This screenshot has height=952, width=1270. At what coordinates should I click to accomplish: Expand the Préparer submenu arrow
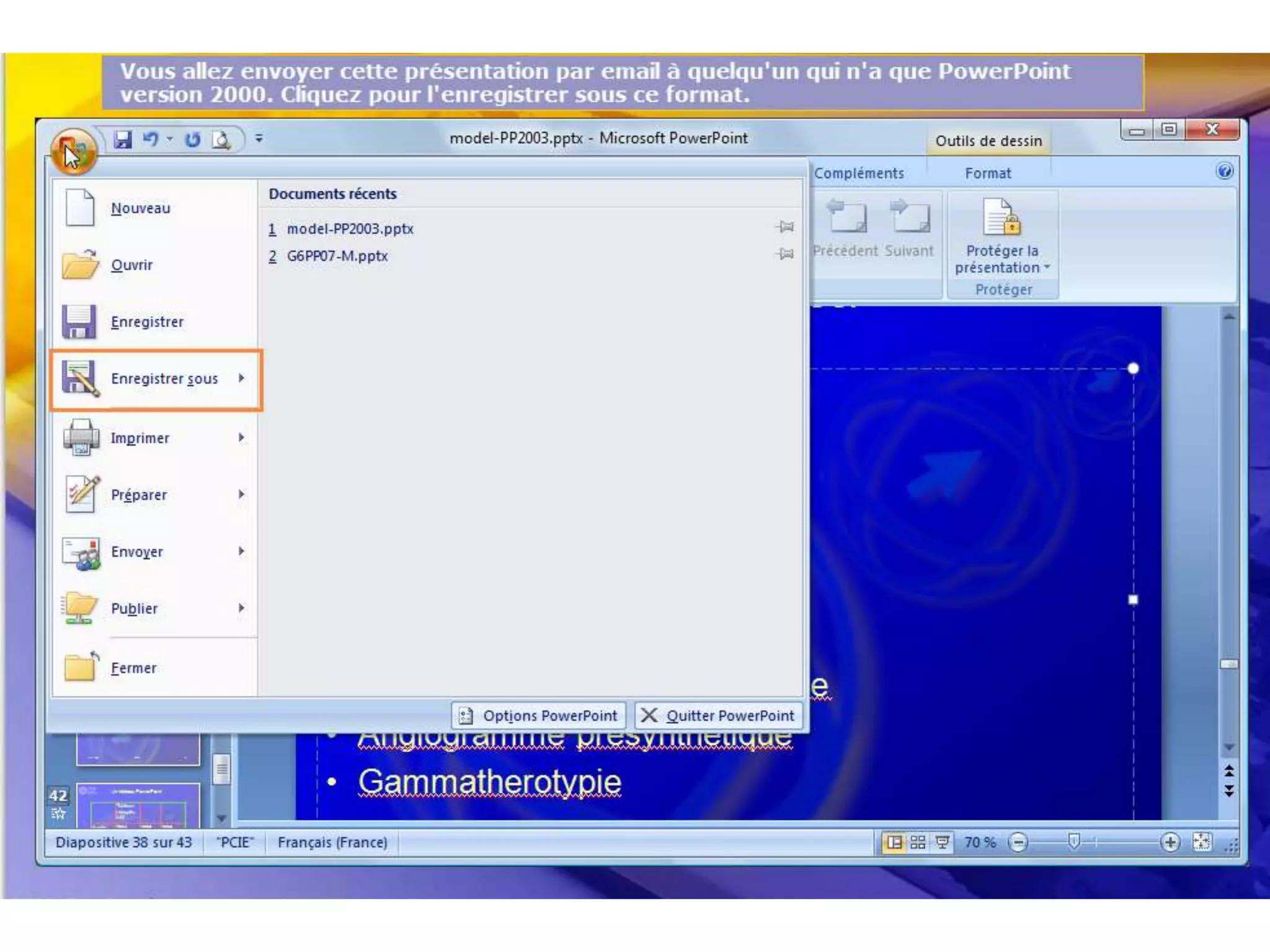coord(241,494)
